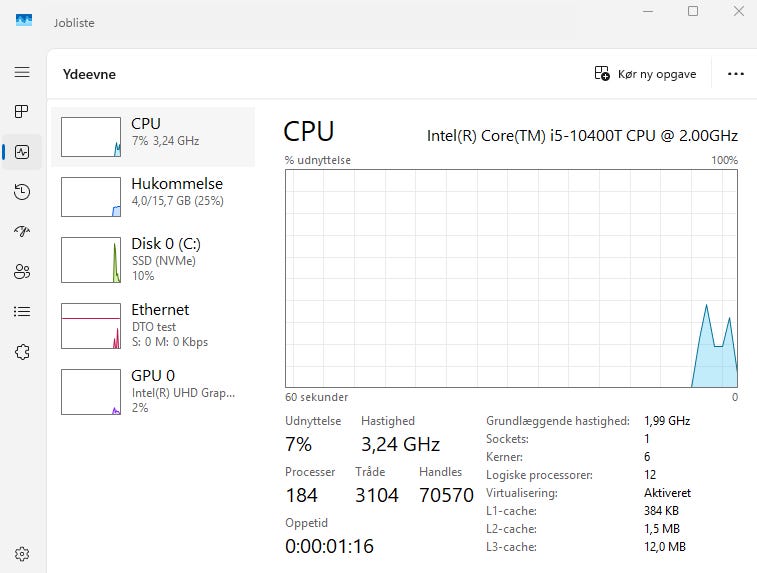
Task: Open the hamburger navigation menu
Action: [x=22, y=72]
